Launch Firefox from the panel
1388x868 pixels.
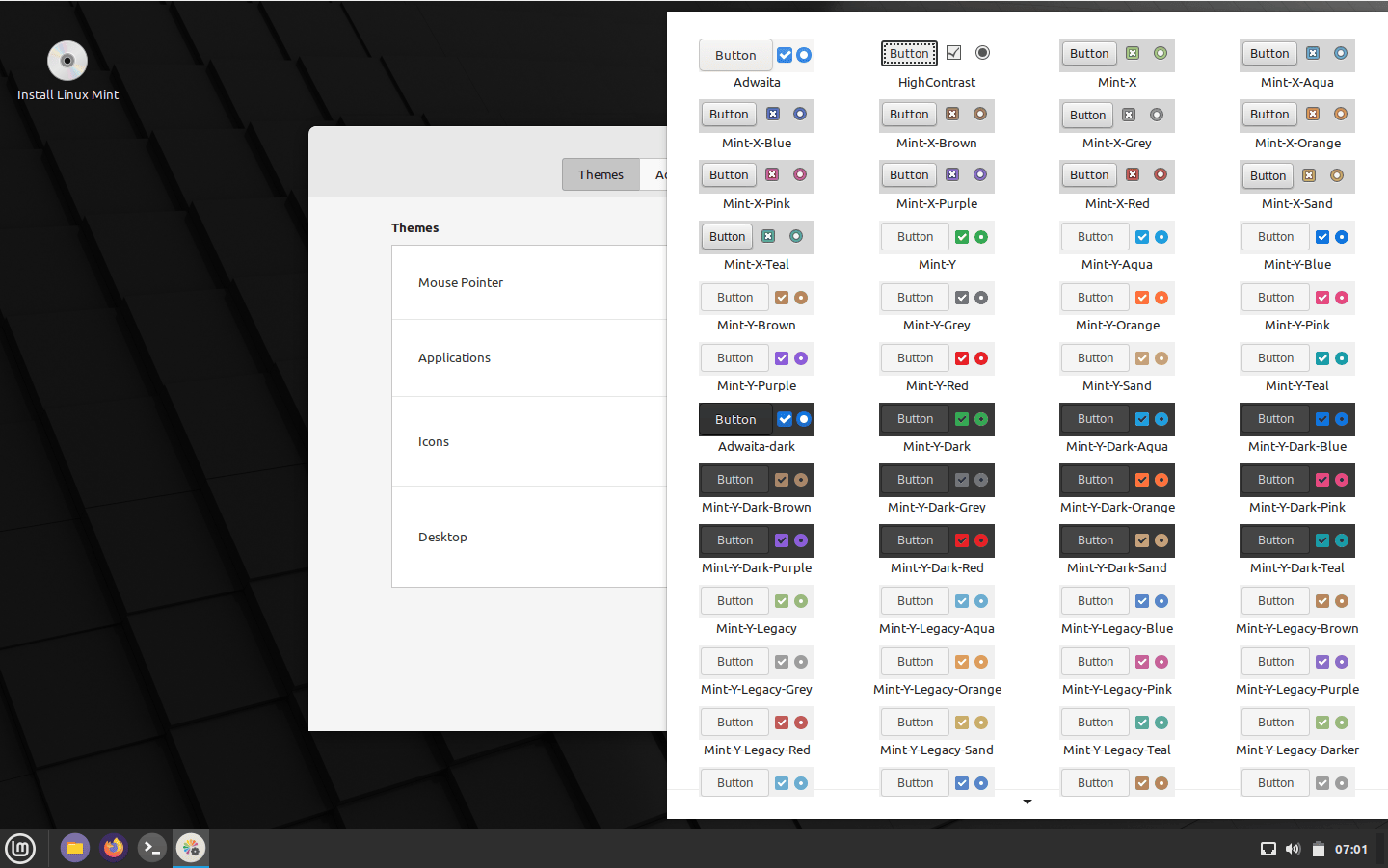coord(114,848)
